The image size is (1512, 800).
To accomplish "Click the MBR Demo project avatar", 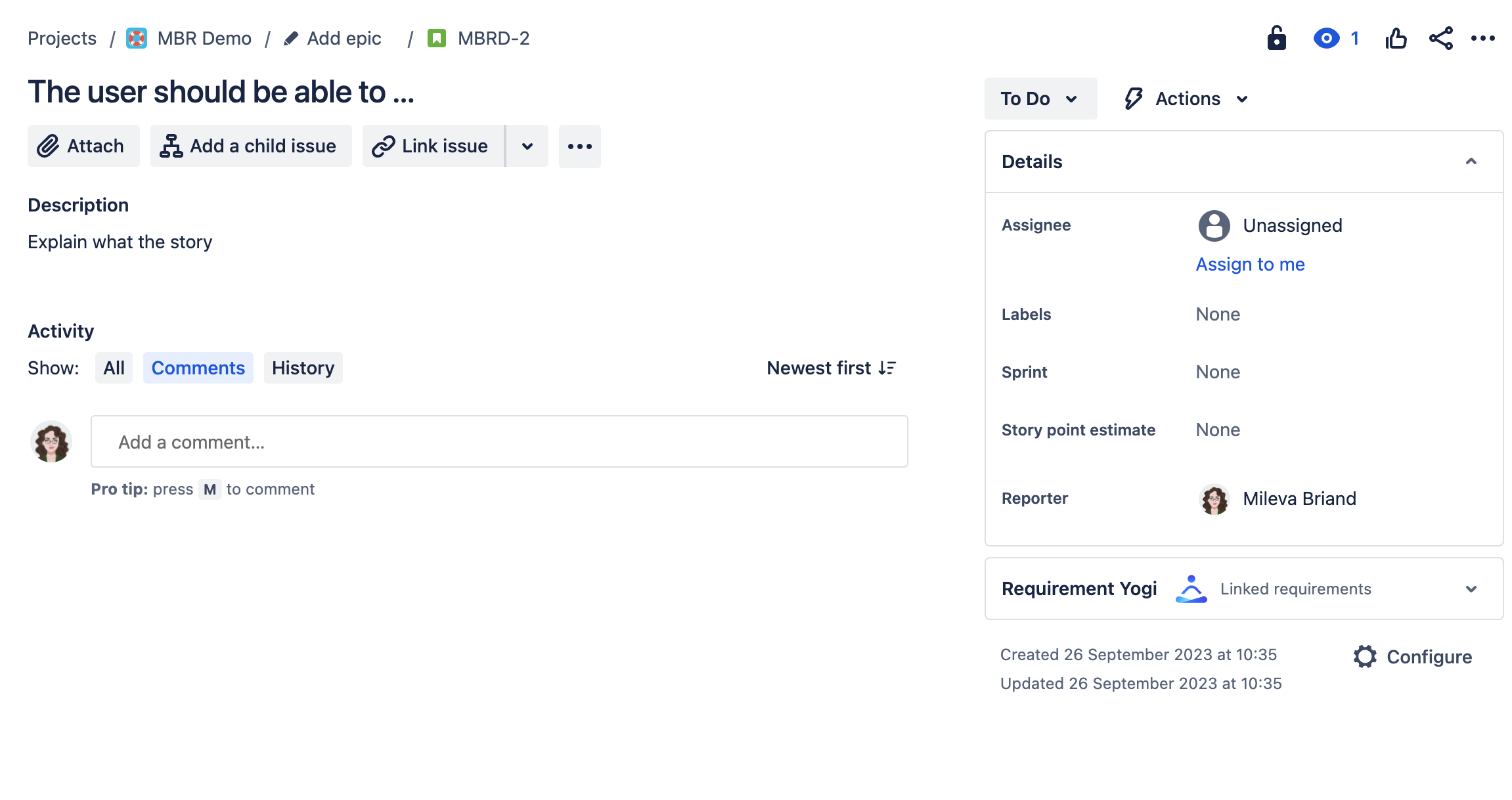I will [x=135, y=38].
